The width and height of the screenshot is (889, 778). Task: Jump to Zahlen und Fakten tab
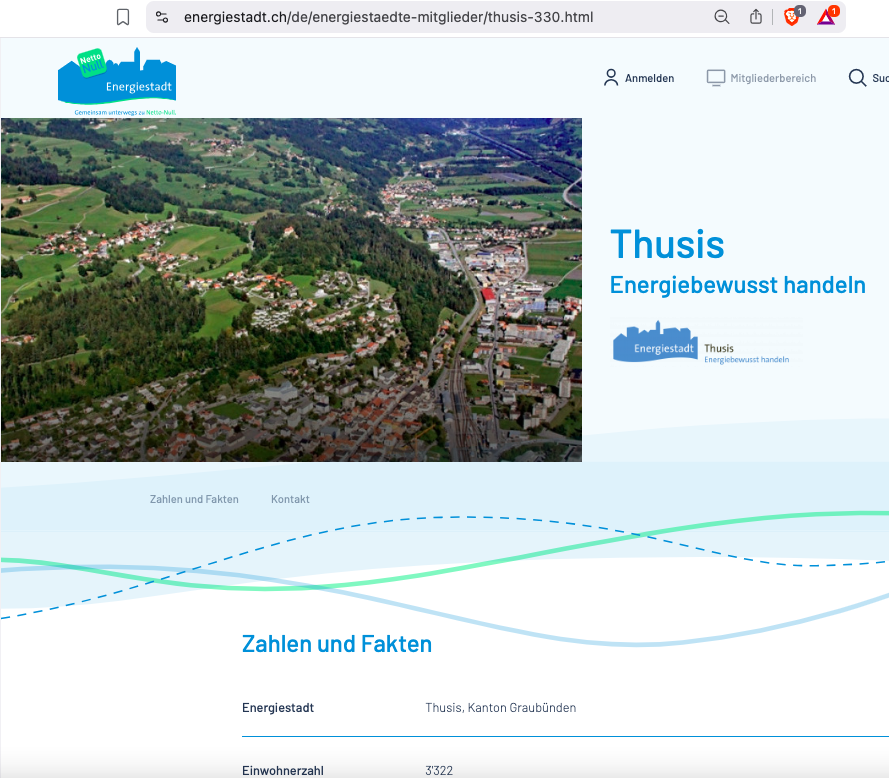[194, 499]
